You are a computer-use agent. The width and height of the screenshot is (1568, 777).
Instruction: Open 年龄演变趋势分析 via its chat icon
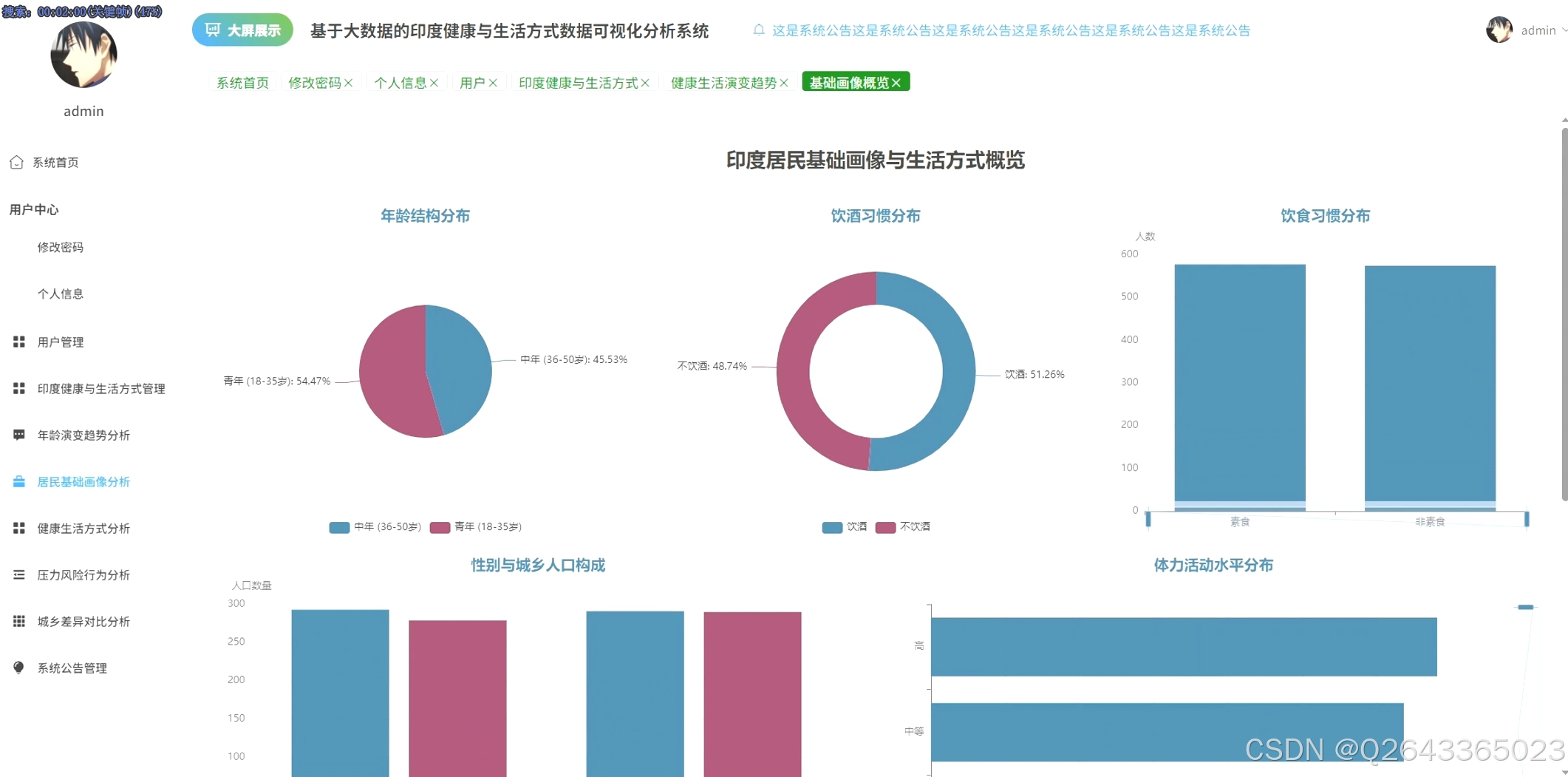click(19, 435)
